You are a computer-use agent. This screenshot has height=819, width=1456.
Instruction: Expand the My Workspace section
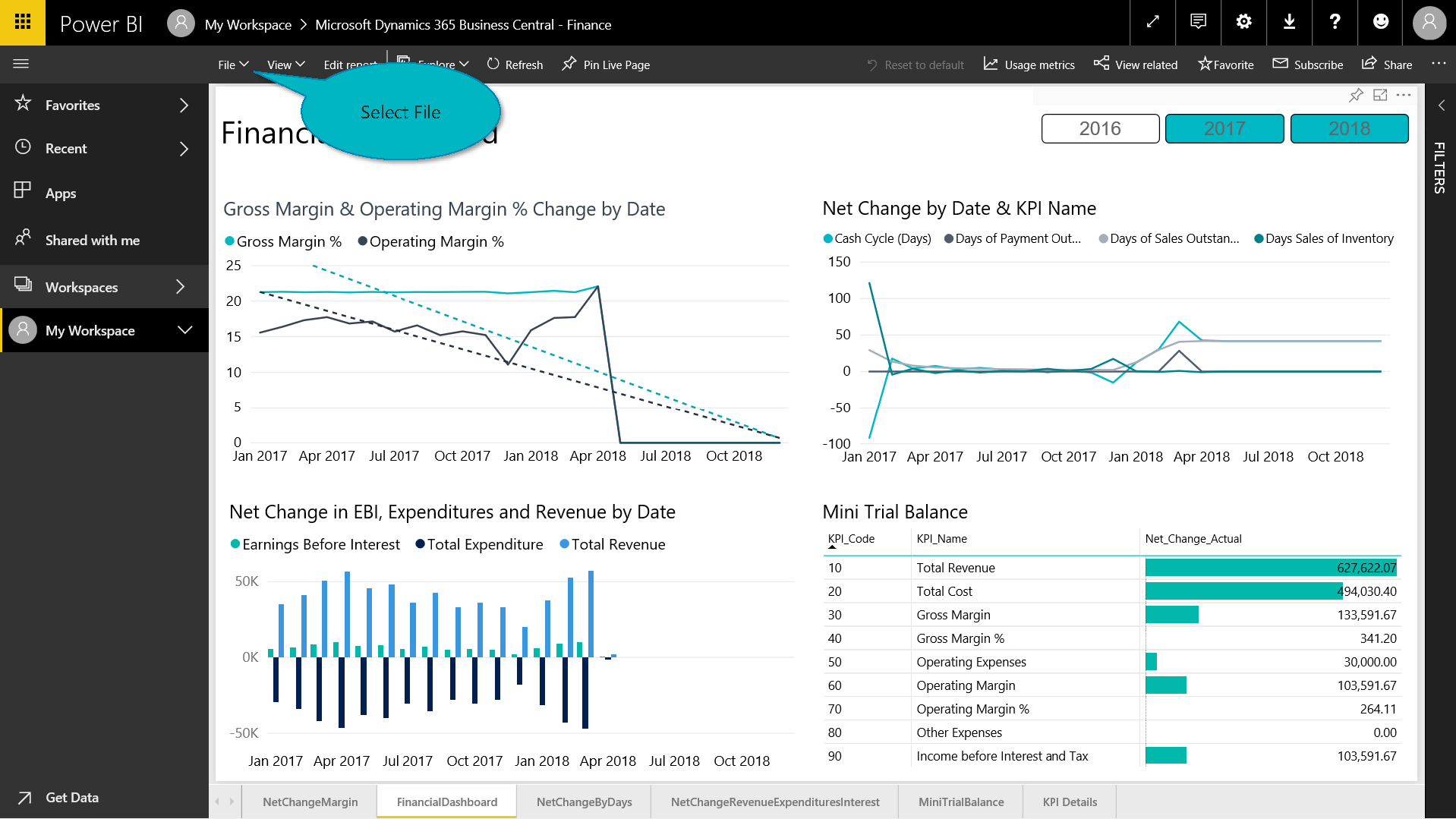184,330
